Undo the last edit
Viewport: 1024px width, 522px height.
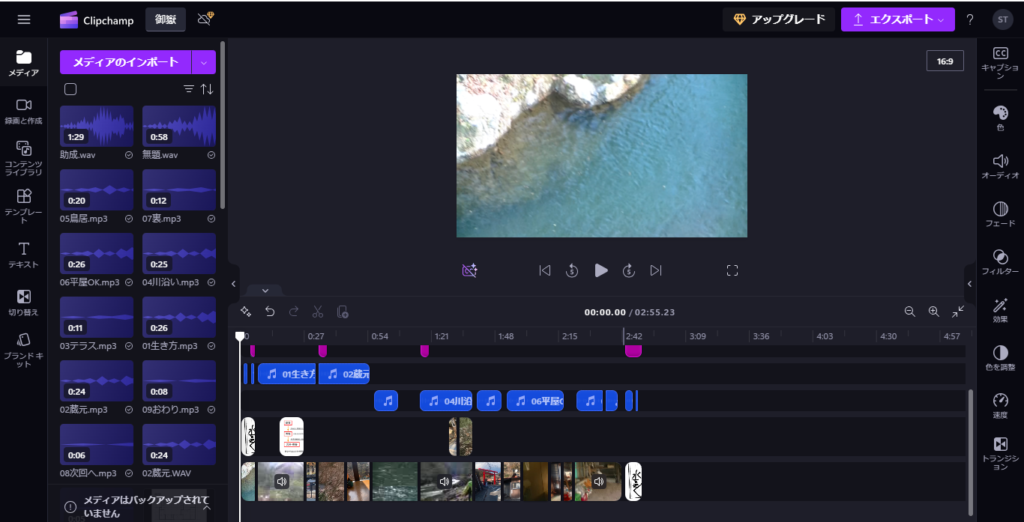pos(270,312)
